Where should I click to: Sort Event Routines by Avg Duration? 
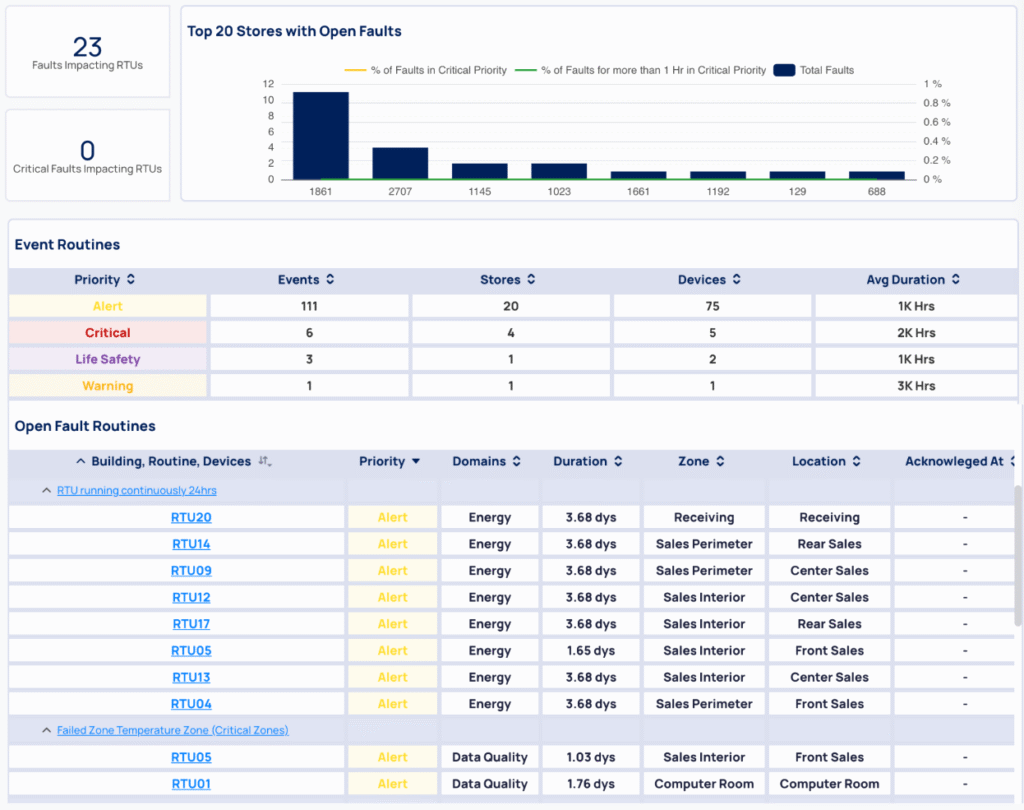click(x=955, y=280)
